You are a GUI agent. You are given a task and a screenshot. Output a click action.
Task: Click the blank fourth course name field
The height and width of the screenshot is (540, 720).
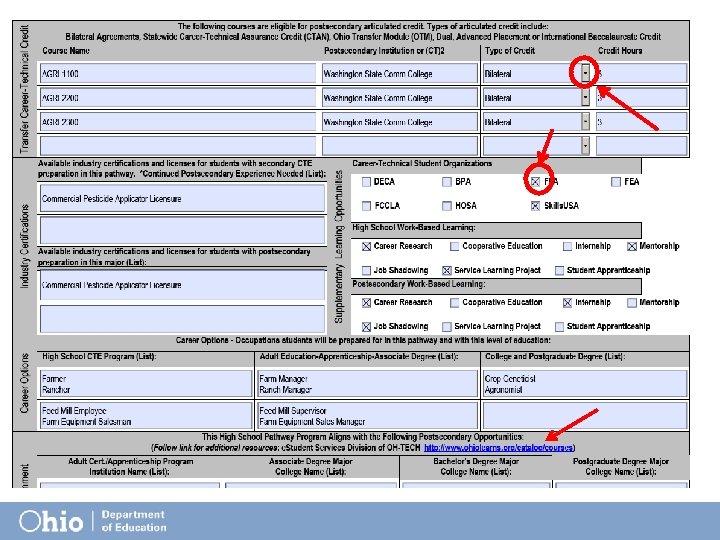pos(178,146)
